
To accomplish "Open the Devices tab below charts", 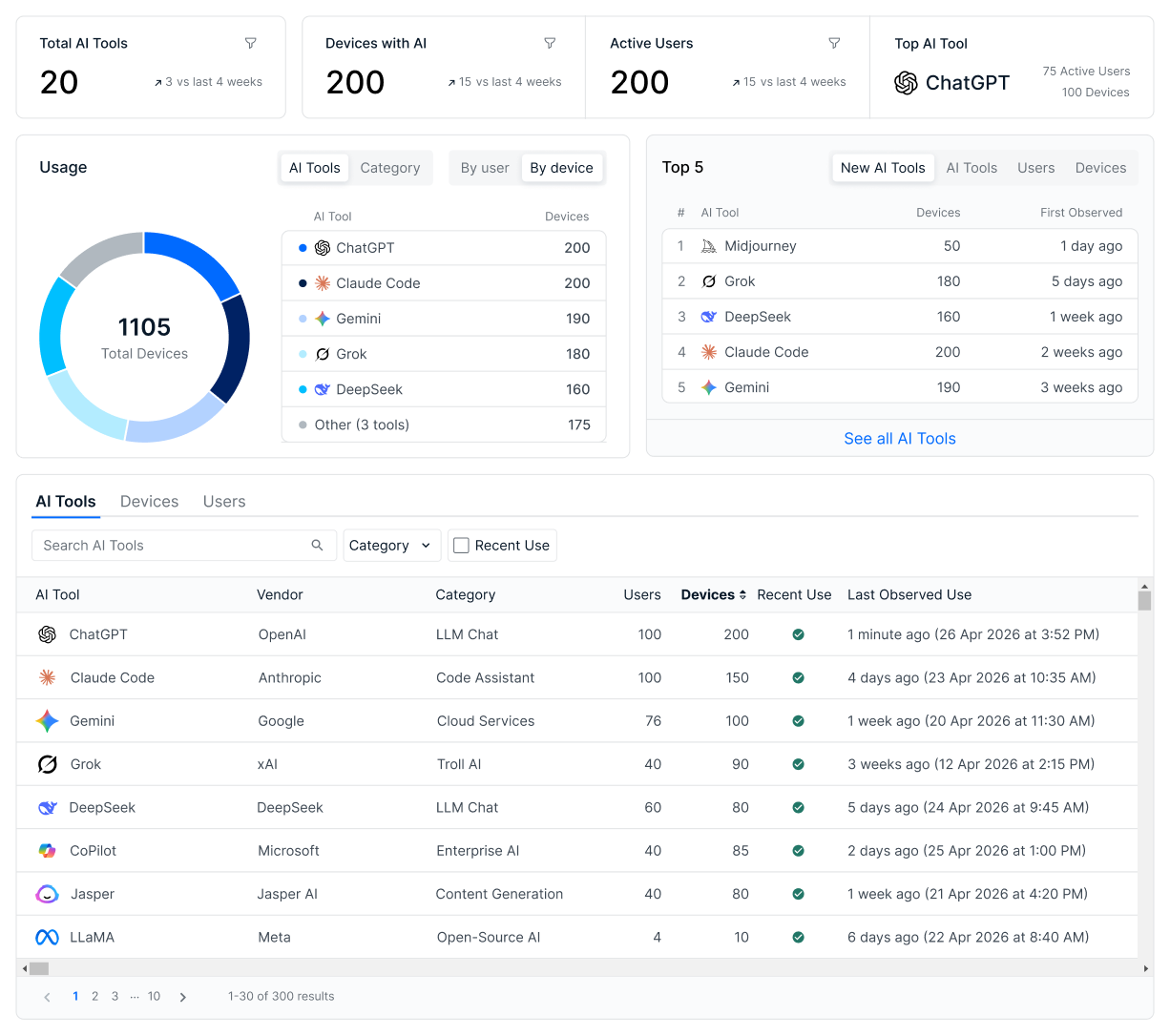I will (x=150, y=502).
